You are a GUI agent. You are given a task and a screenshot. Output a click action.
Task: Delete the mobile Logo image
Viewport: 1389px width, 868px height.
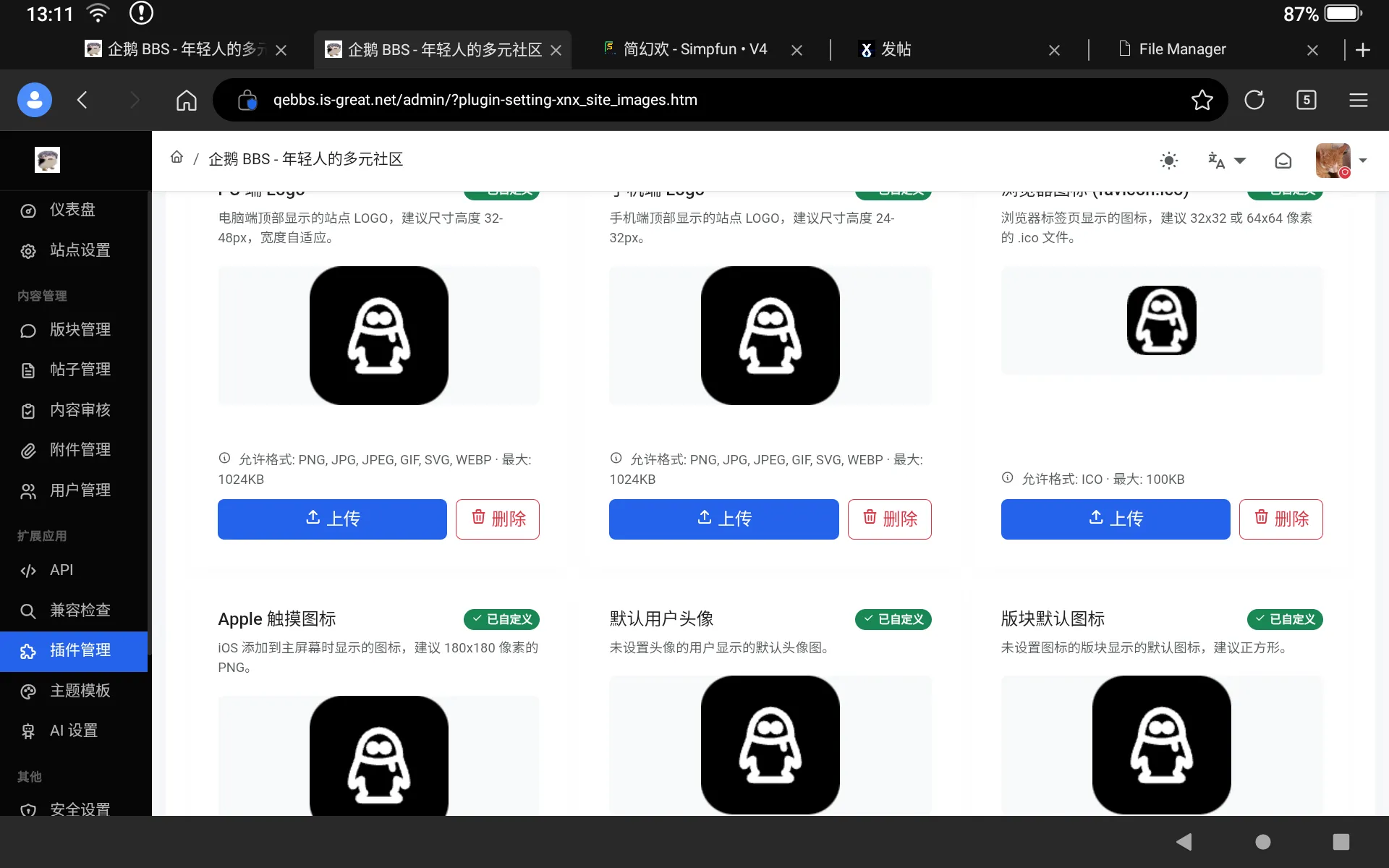[x=889, y=519]
